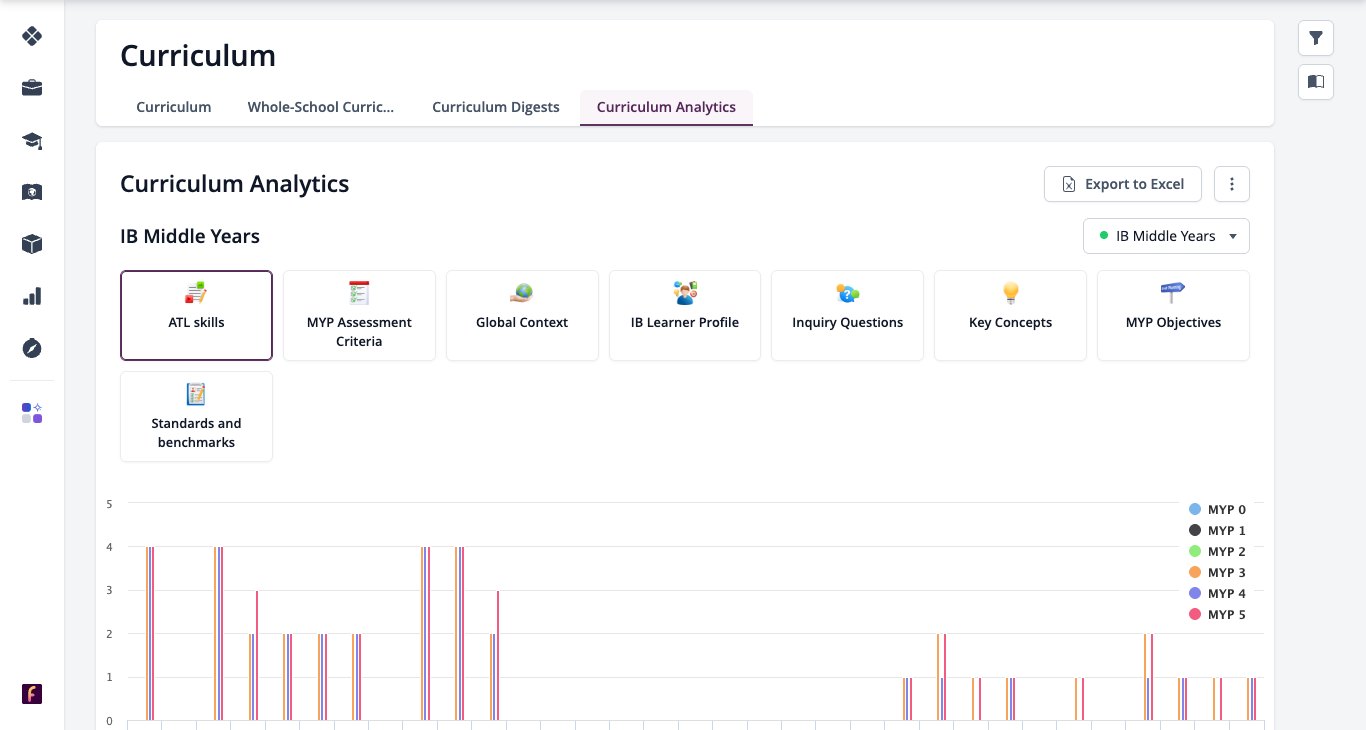Click the graduation cap sidebar icon
The image size is (1366, 730).
[x=32, y=140]
